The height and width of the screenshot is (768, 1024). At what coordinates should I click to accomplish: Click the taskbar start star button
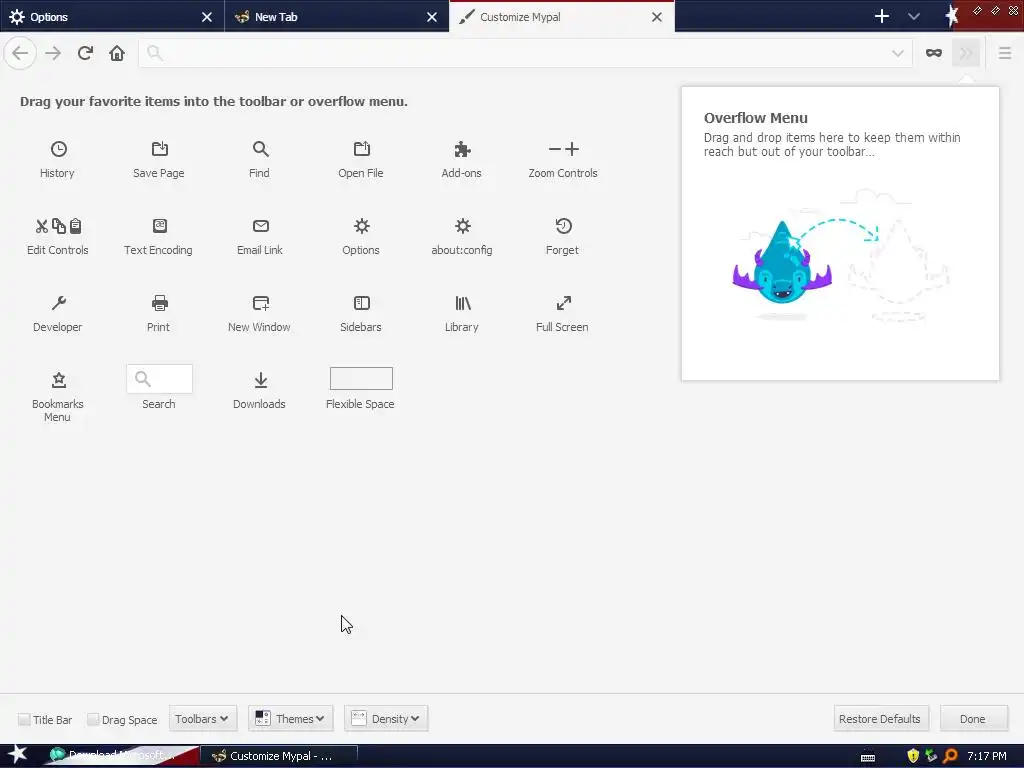(18, 755)
